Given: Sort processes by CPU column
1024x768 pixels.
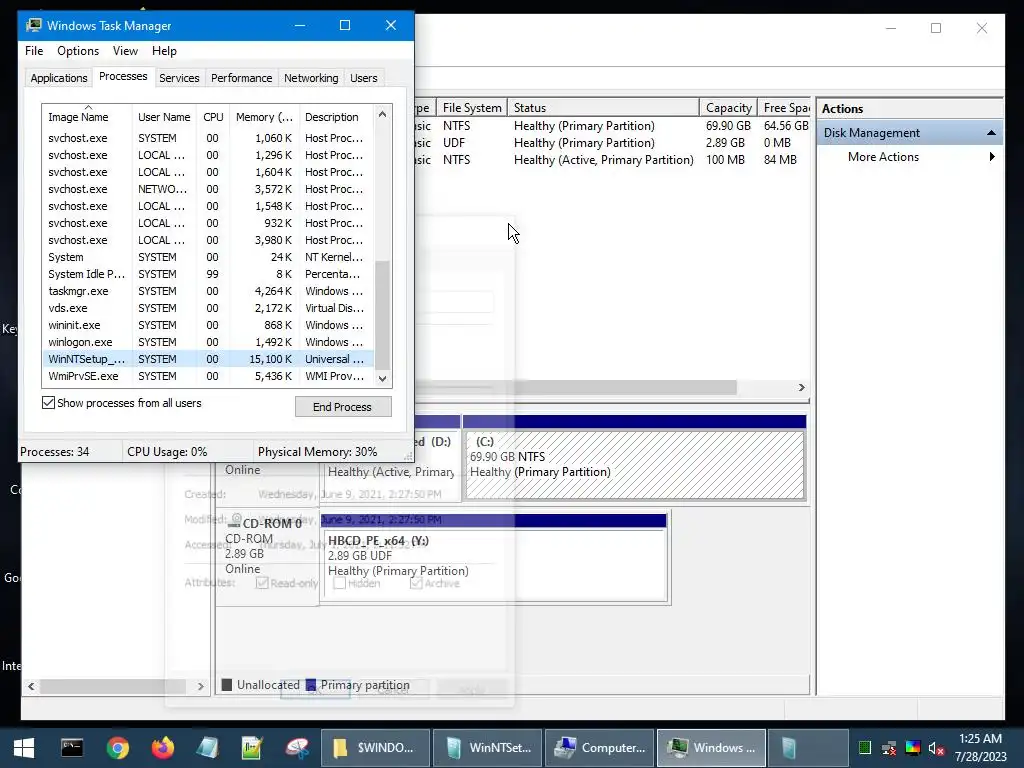Looking at the screenshot, I should click(213, 117).
